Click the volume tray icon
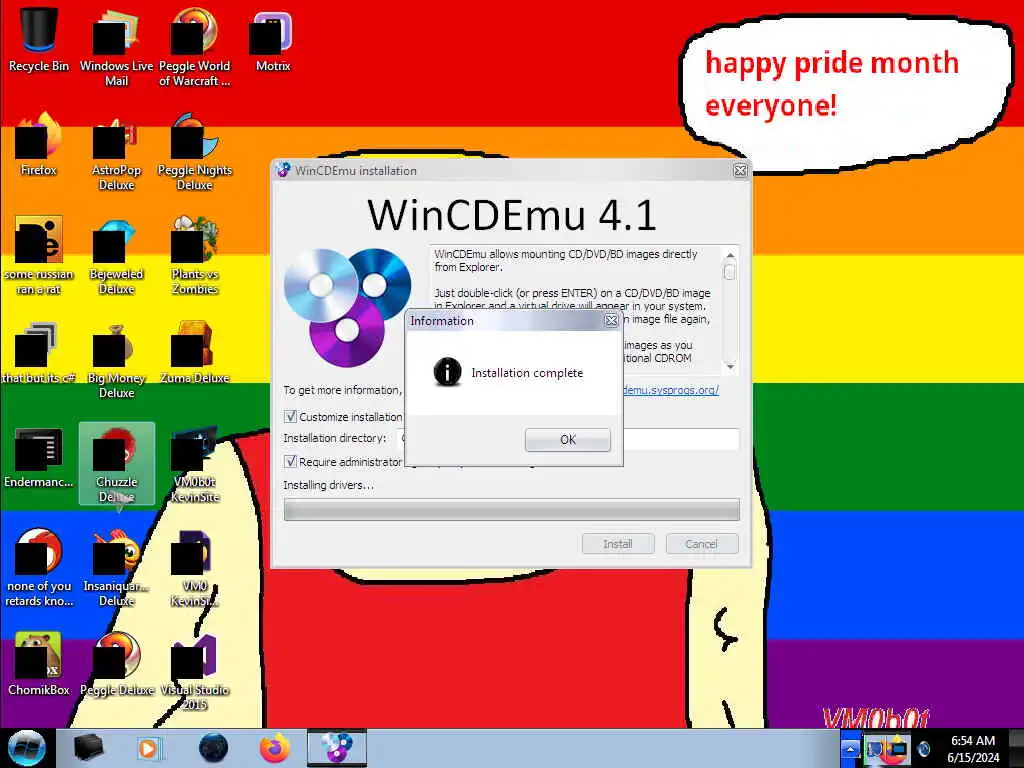 923,748
